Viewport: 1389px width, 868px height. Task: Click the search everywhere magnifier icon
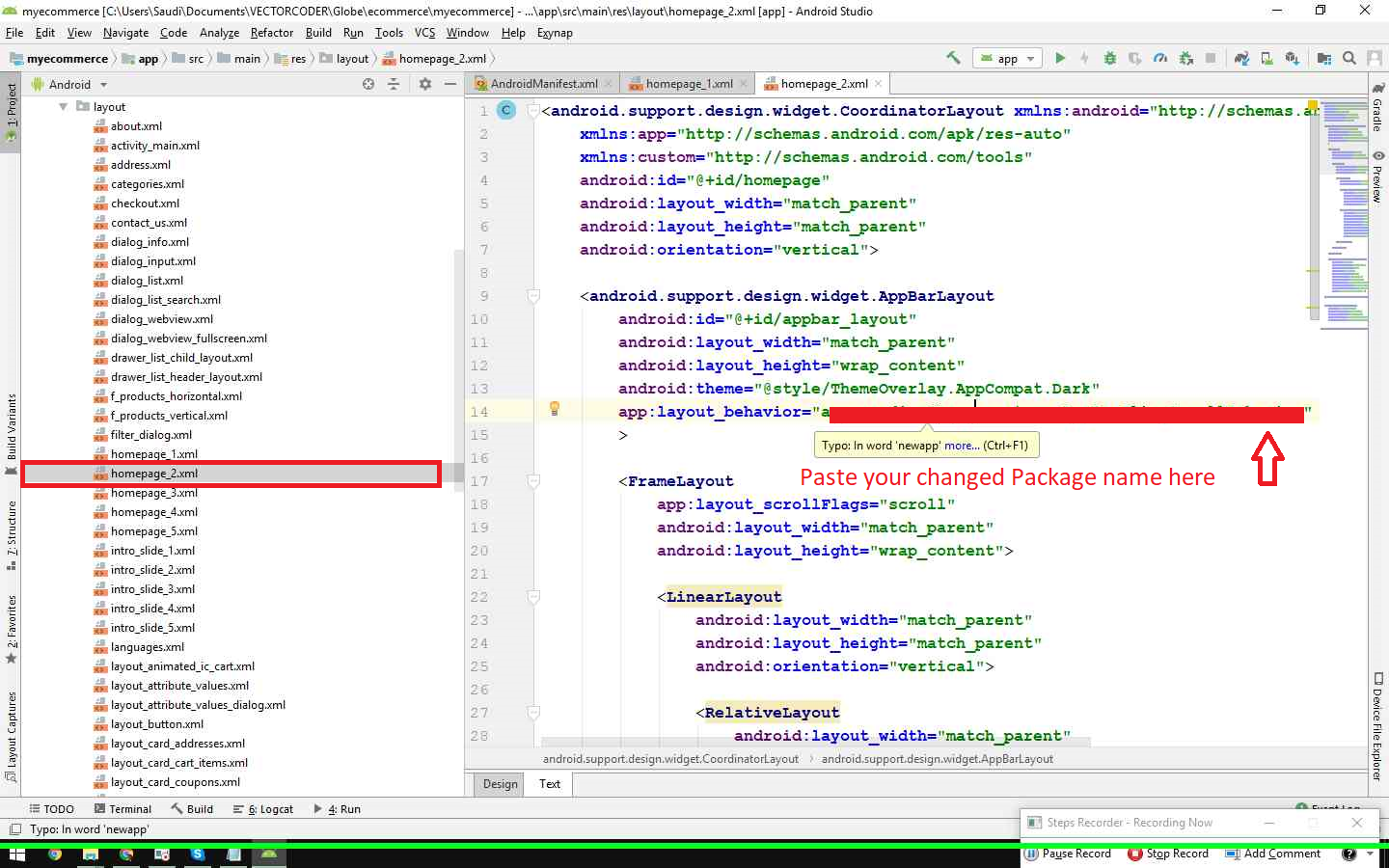tap(1349, 58)
